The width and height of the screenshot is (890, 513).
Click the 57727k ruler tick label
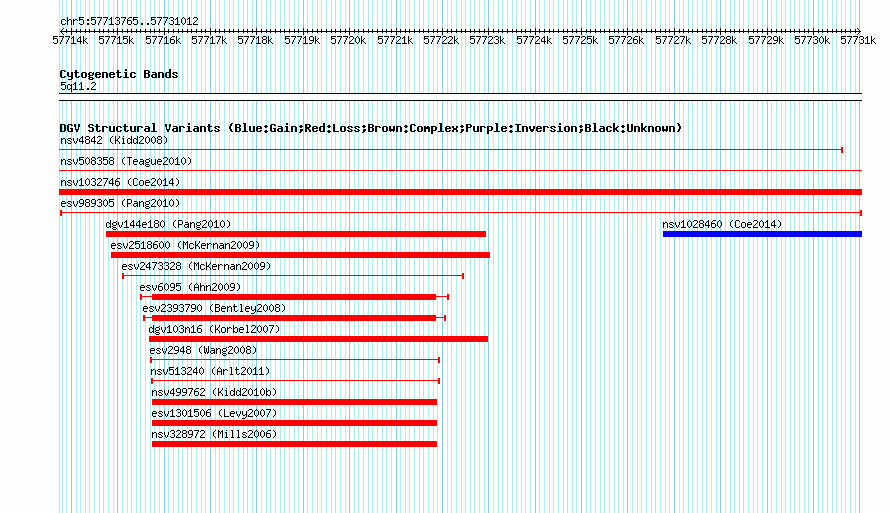(673, 40)
